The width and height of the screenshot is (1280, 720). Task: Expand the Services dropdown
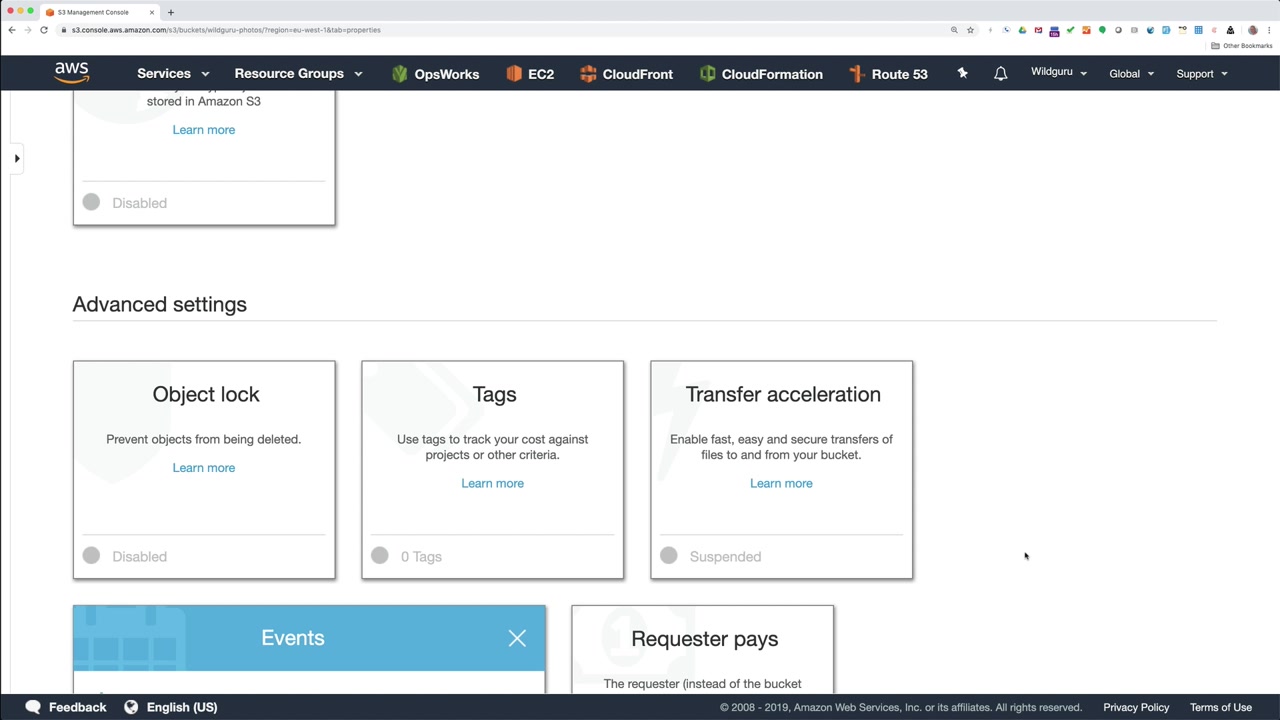[173, 74]
